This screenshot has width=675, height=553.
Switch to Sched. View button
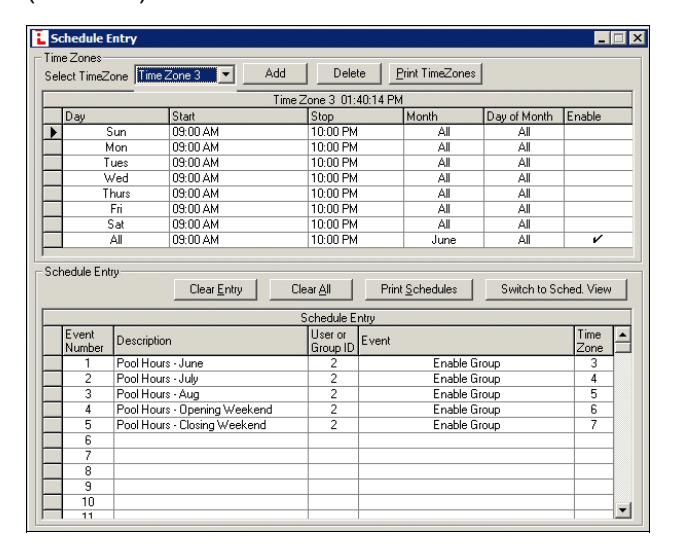[556, 290]
